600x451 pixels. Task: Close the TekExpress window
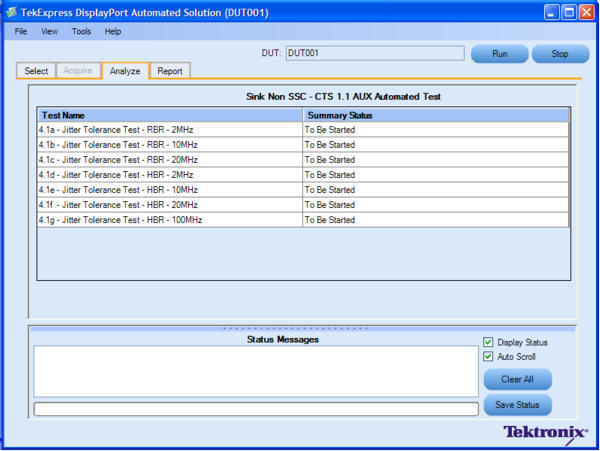[x=586, y=12]
